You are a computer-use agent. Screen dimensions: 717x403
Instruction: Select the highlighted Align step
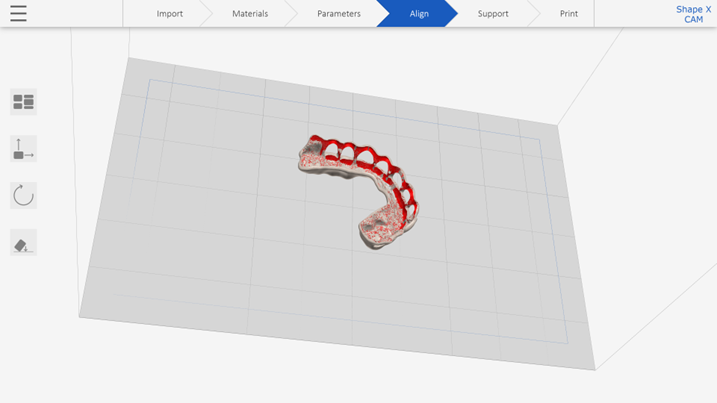[x=418, y=14]
